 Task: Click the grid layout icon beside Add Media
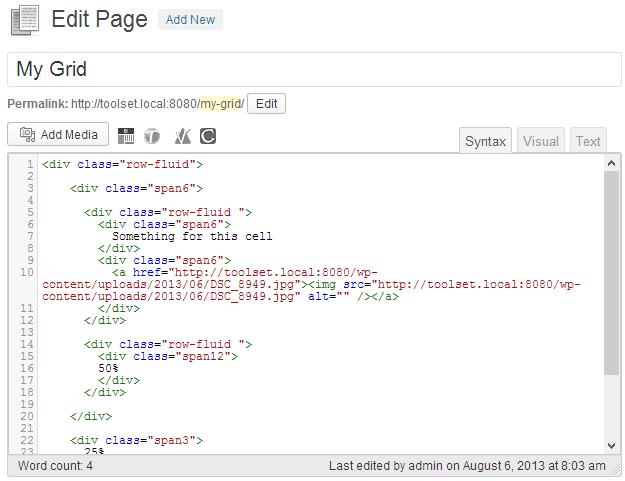[126, 136]
